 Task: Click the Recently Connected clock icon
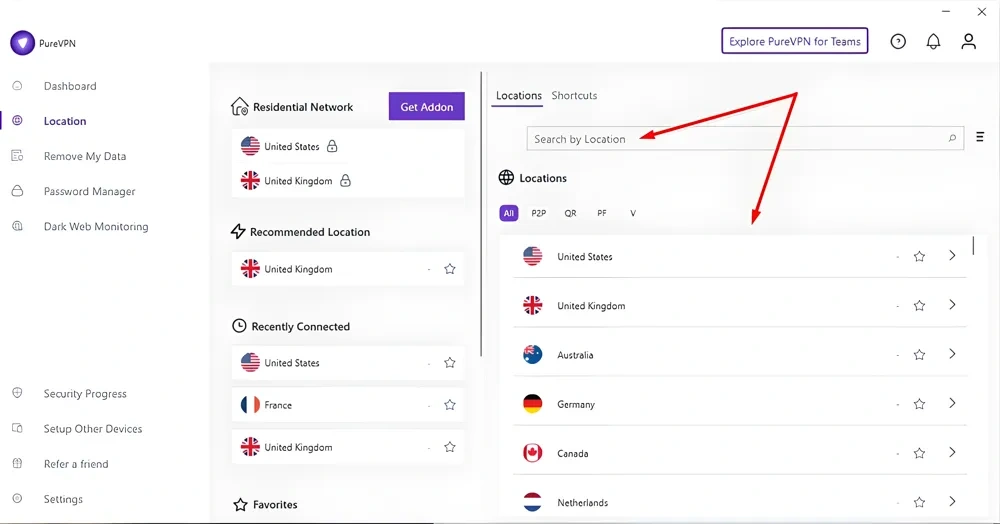click(x=239, y=326)
